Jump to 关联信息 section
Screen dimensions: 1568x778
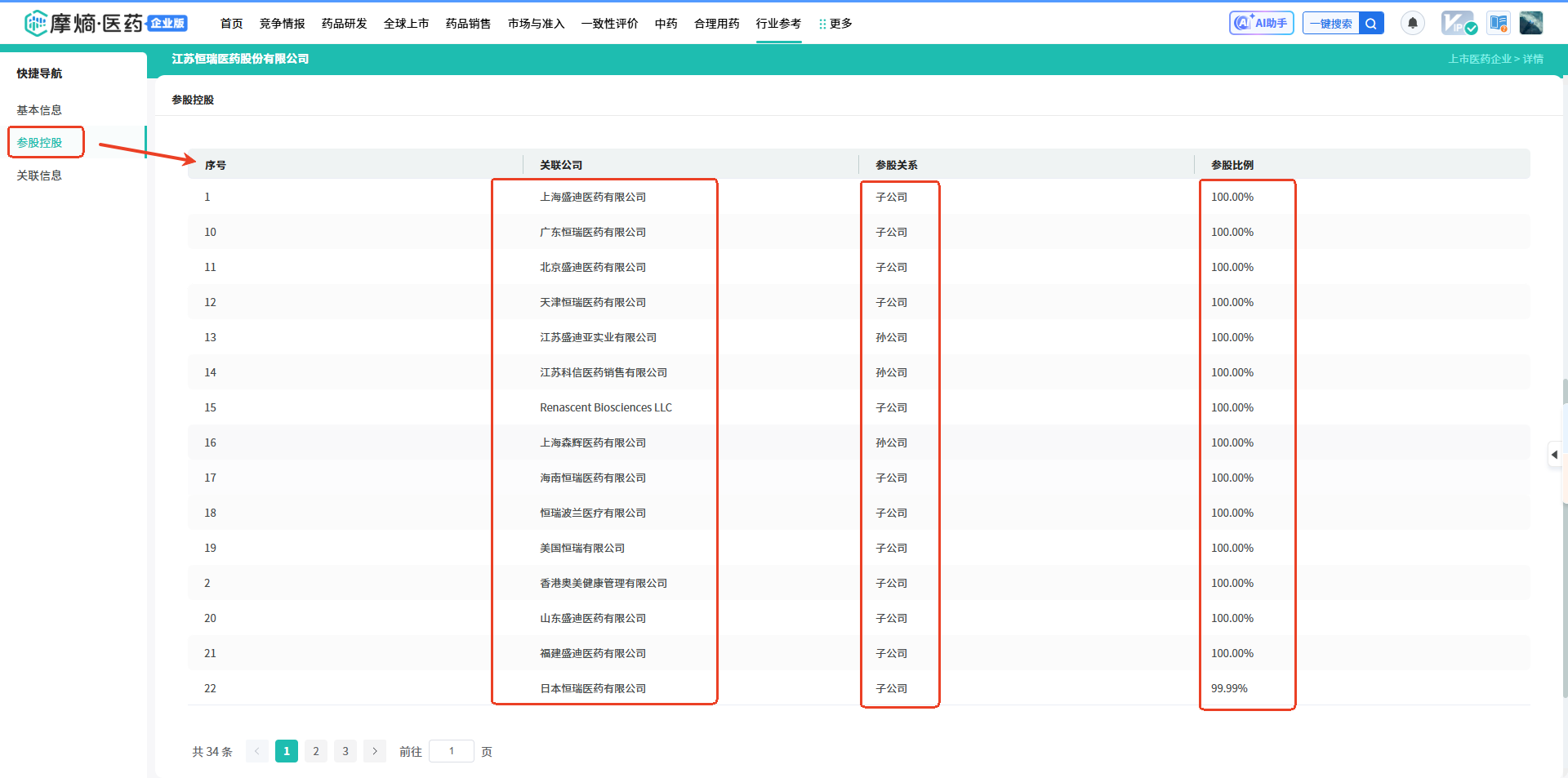click(39, 176)
